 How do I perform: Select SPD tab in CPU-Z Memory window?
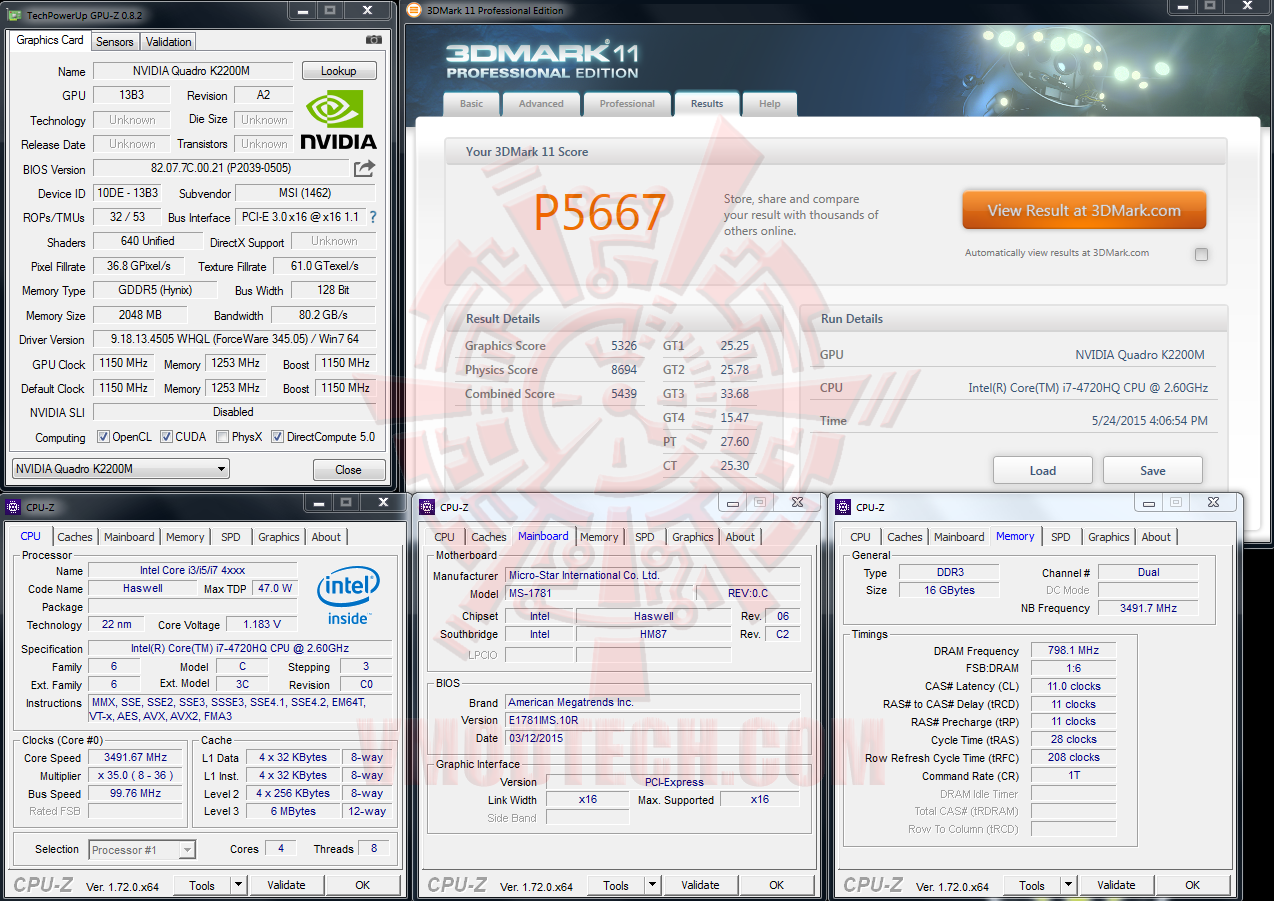coord(1061,537)
